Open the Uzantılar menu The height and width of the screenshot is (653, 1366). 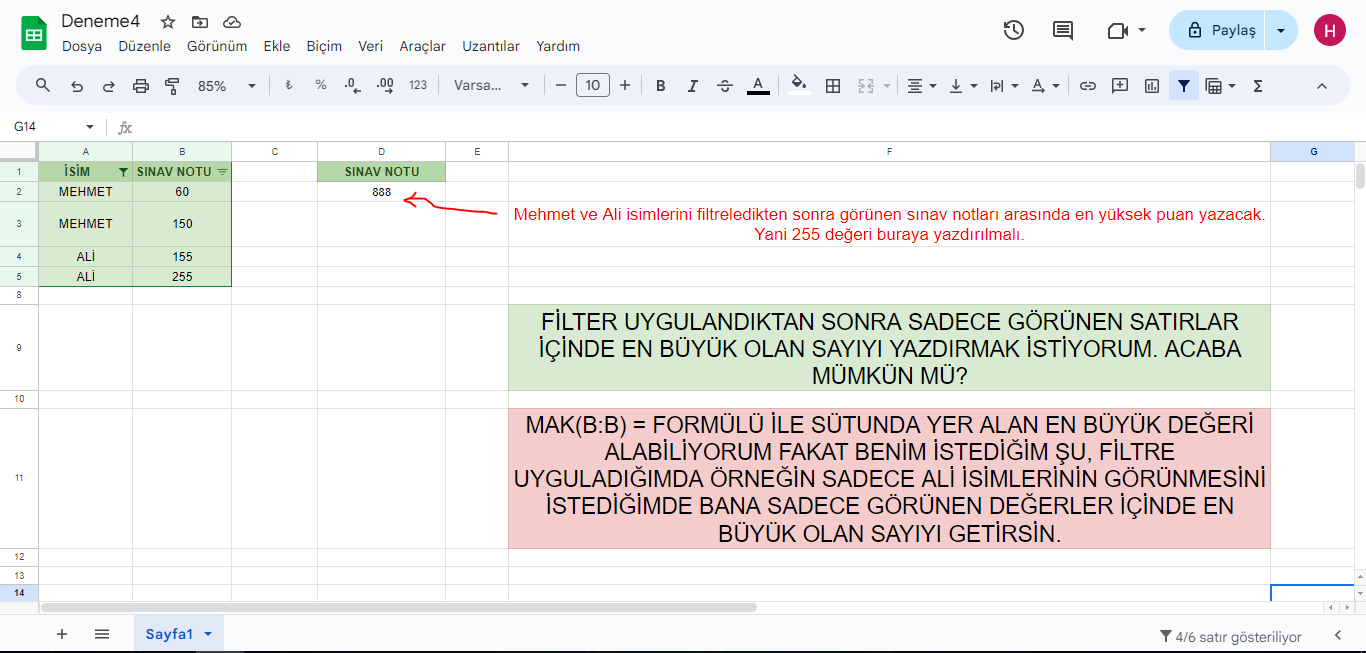491,46
